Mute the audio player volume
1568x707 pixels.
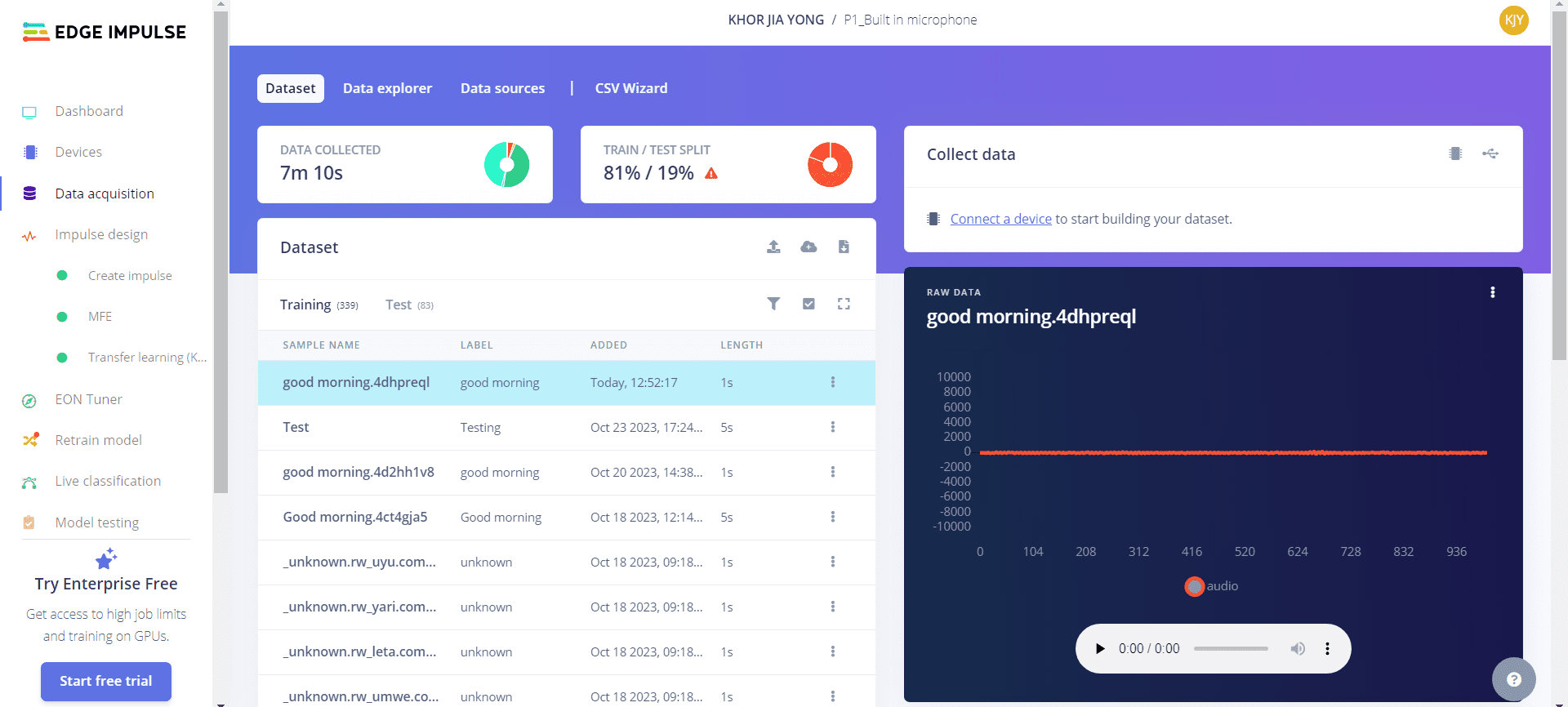coord(1298,649)
